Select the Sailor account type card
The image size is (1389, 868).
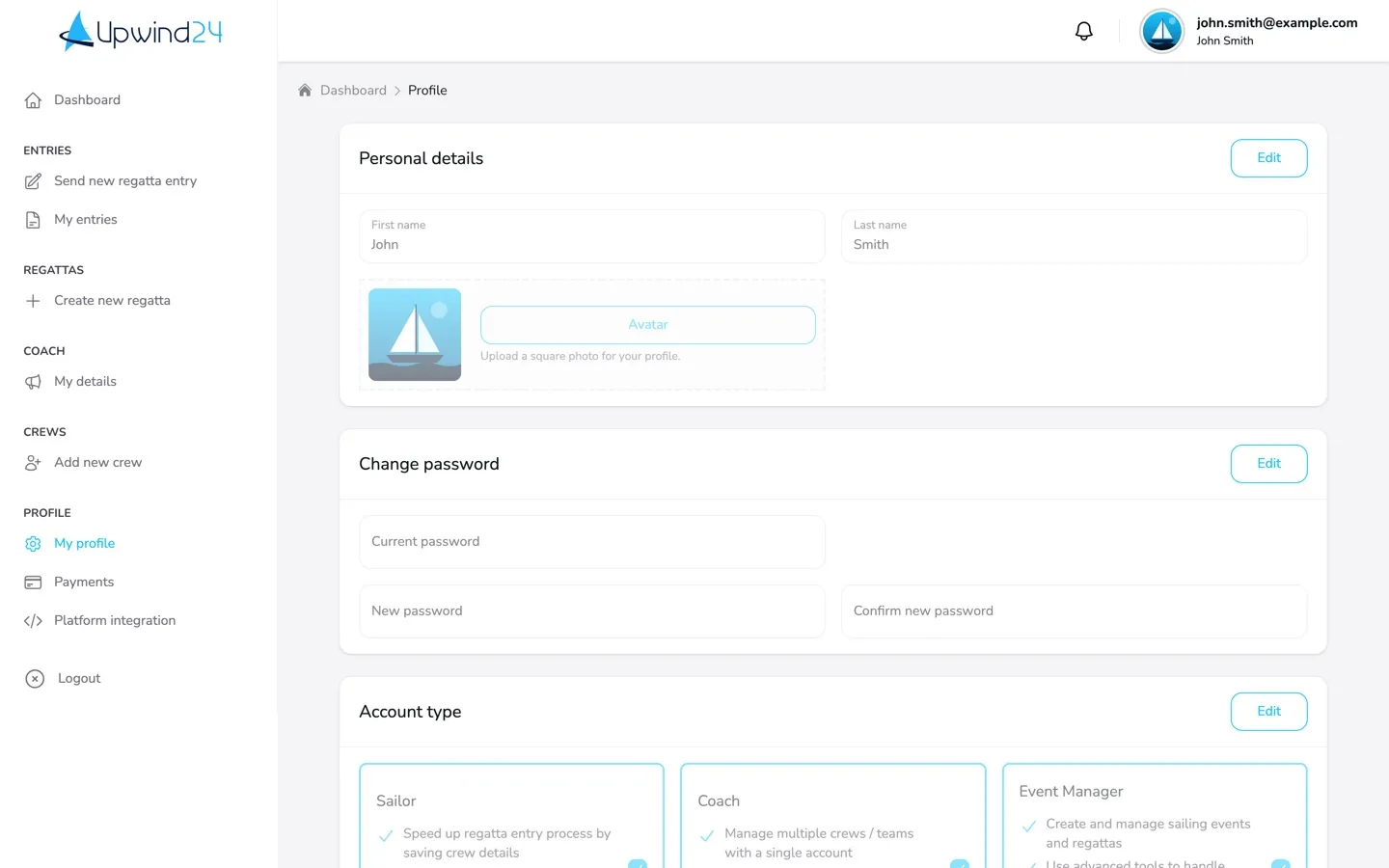[x=511, y=816]
